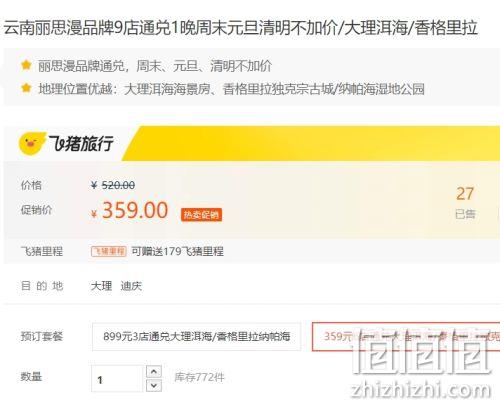Click the quantity input field
Image resolution: width=500 pixels, height=407 pixels.
pyautogui.click(x=117, y=378)
